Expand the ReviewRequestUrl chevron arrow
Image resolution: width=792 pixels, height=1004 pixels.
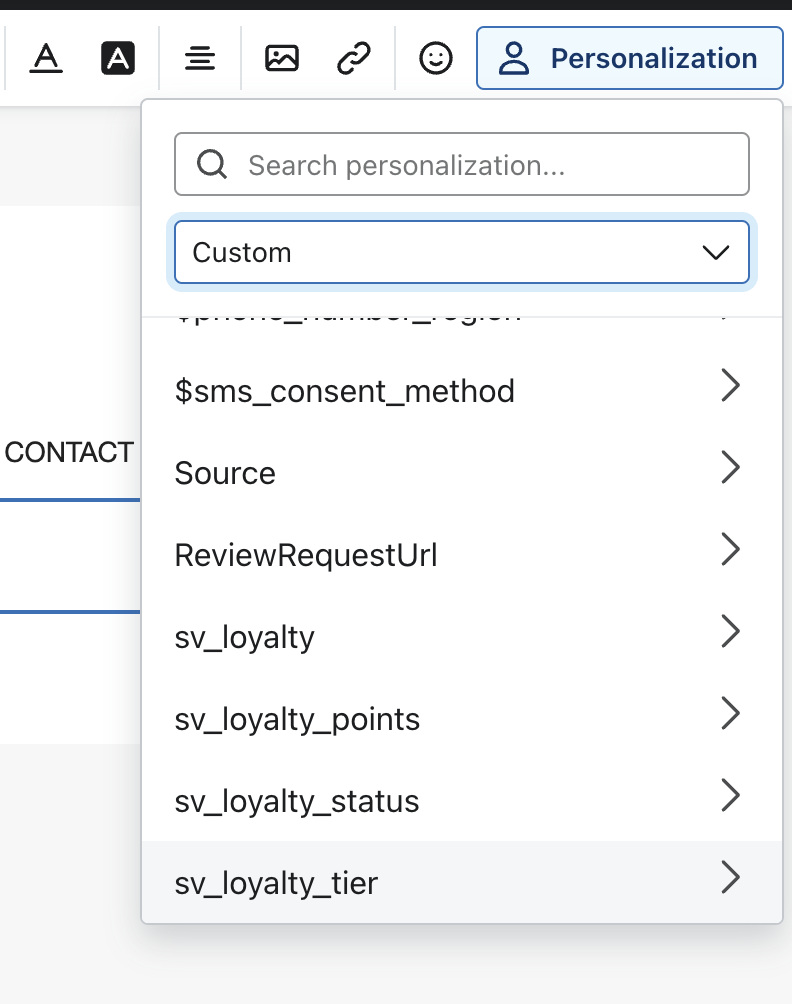point(730,549)
